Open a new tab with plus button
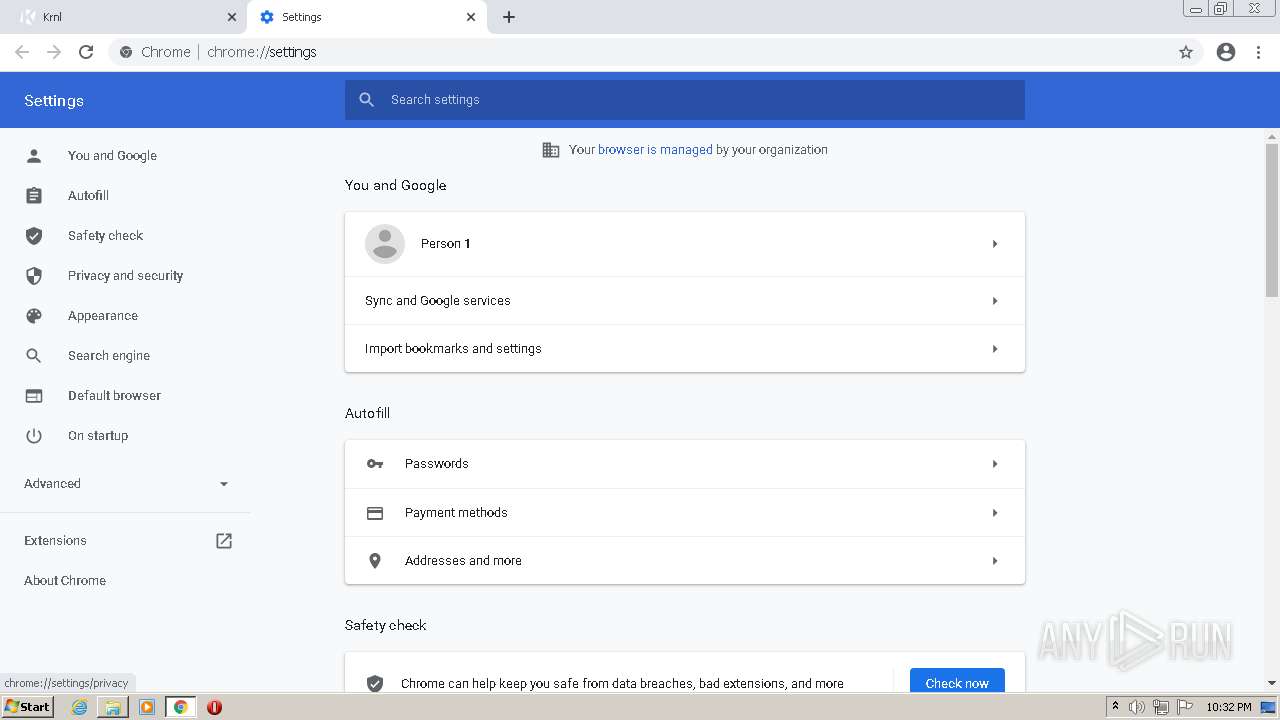1280x720 pixels. pyautogui.click(x=509, y=17)
